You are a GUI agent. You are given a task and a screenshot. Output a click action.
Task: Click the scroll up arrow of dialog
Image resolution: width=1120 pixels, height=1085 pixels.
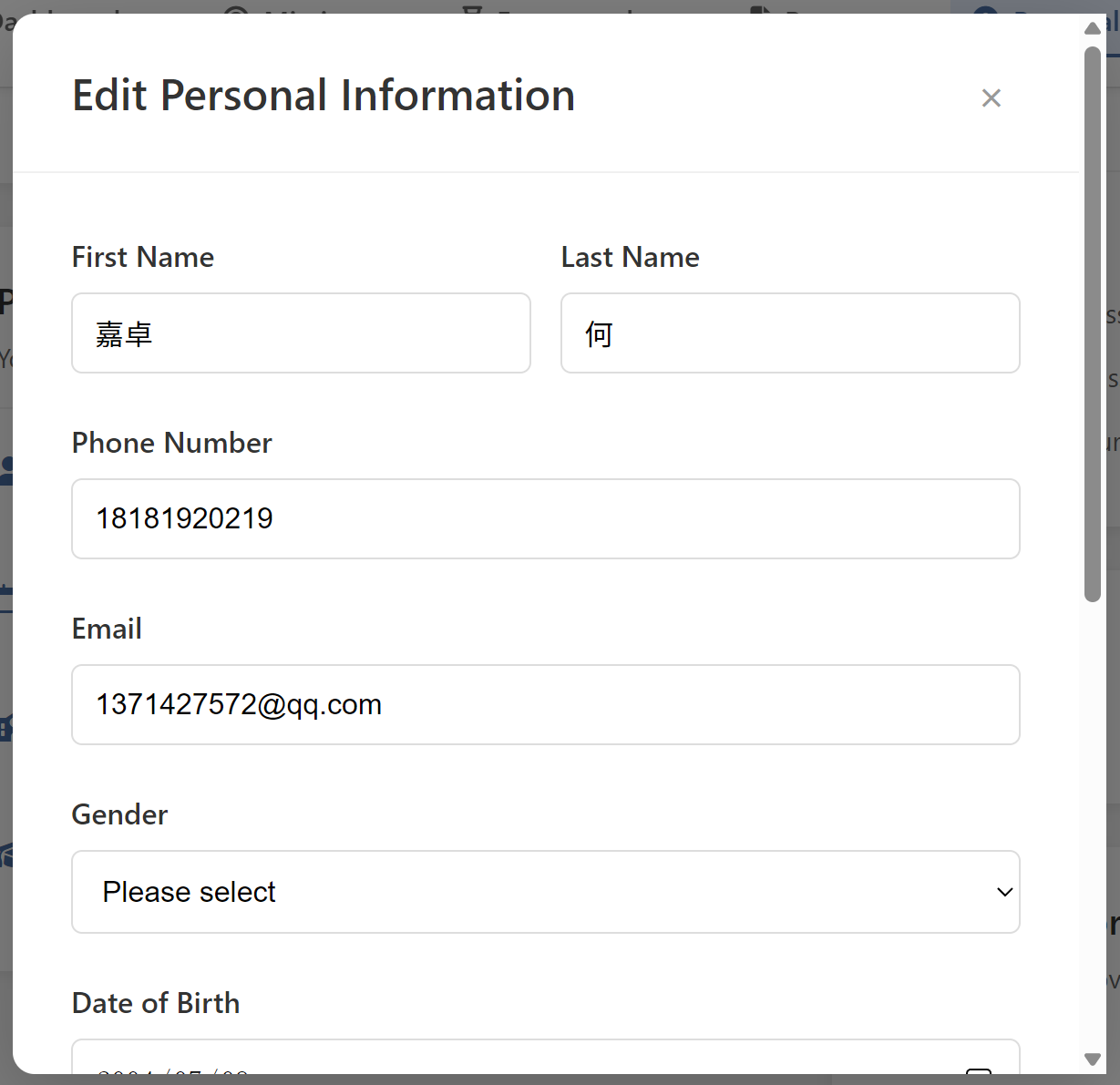(x=1093, y=28)
